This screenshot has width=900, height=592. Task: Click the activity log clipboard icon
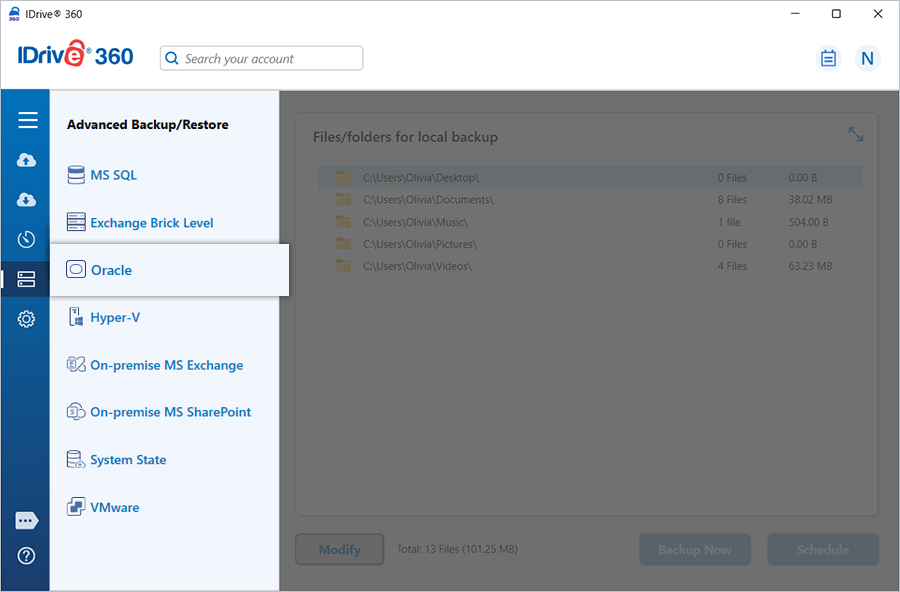(x=828, y=58)
